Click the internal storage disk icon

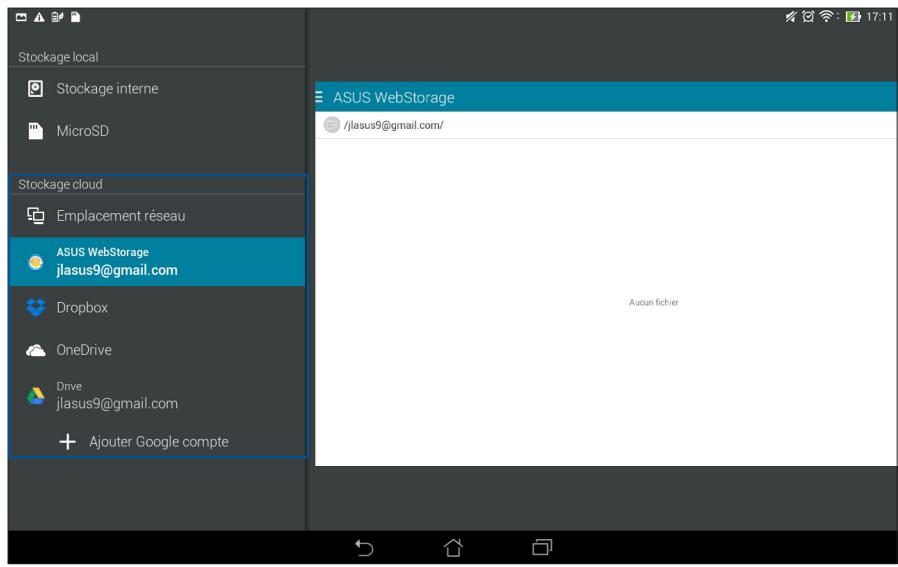pyautogui.click(x=36, y=89)
